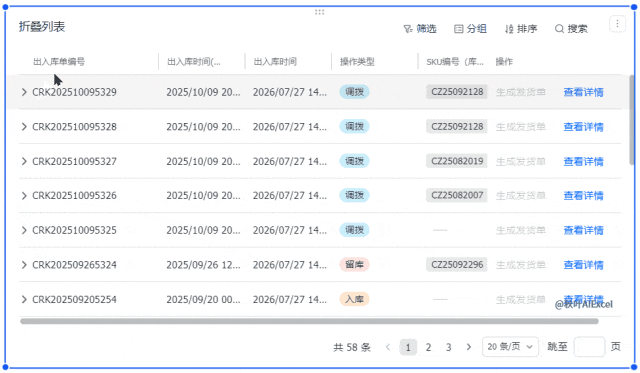The width and height of the screenshot is (640, 373).
Task: Expand row CRK202510095328
Action: point(24,127)
